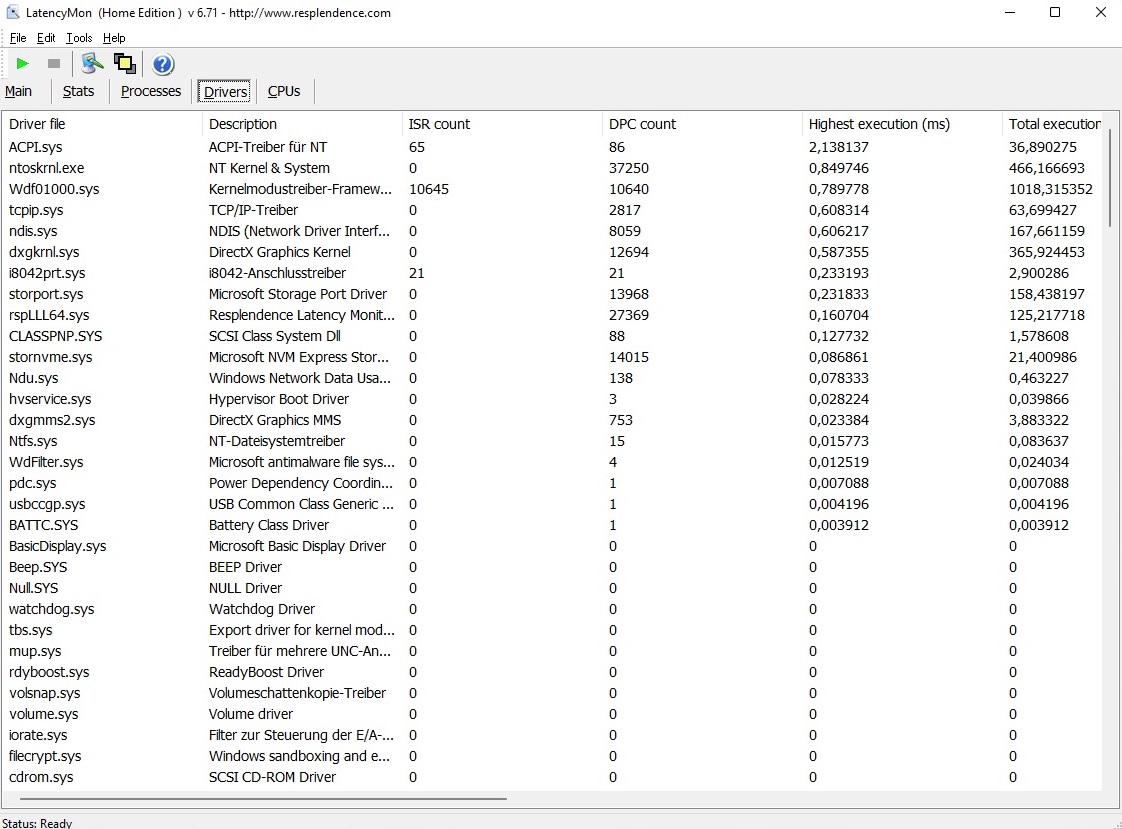
Task: Switch to the Main tab
Action: tap(19, 92)
